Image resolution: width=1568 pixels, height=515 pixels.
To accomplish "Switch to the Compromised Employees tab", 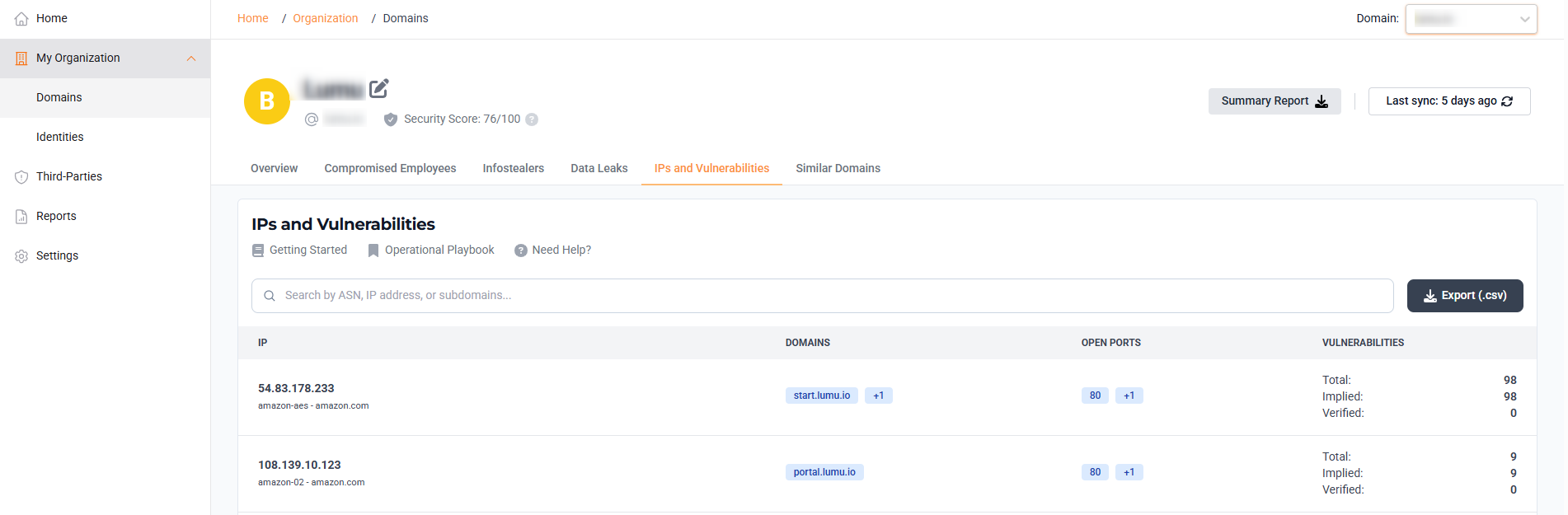I will (x=390, y=168).
